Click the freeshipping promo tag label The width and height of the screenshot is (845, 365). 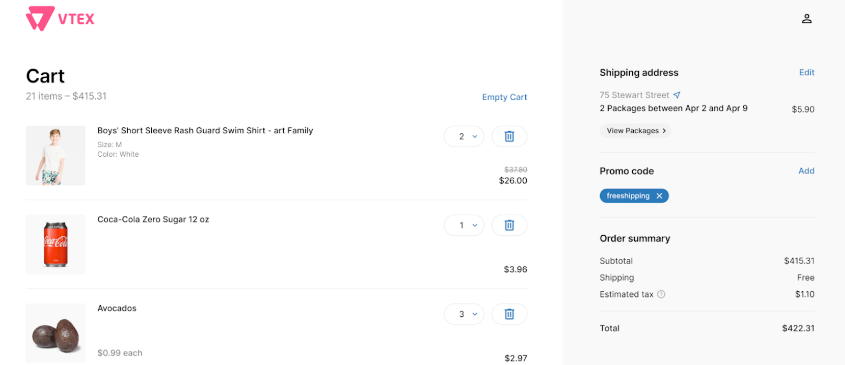tap(628, 196)
